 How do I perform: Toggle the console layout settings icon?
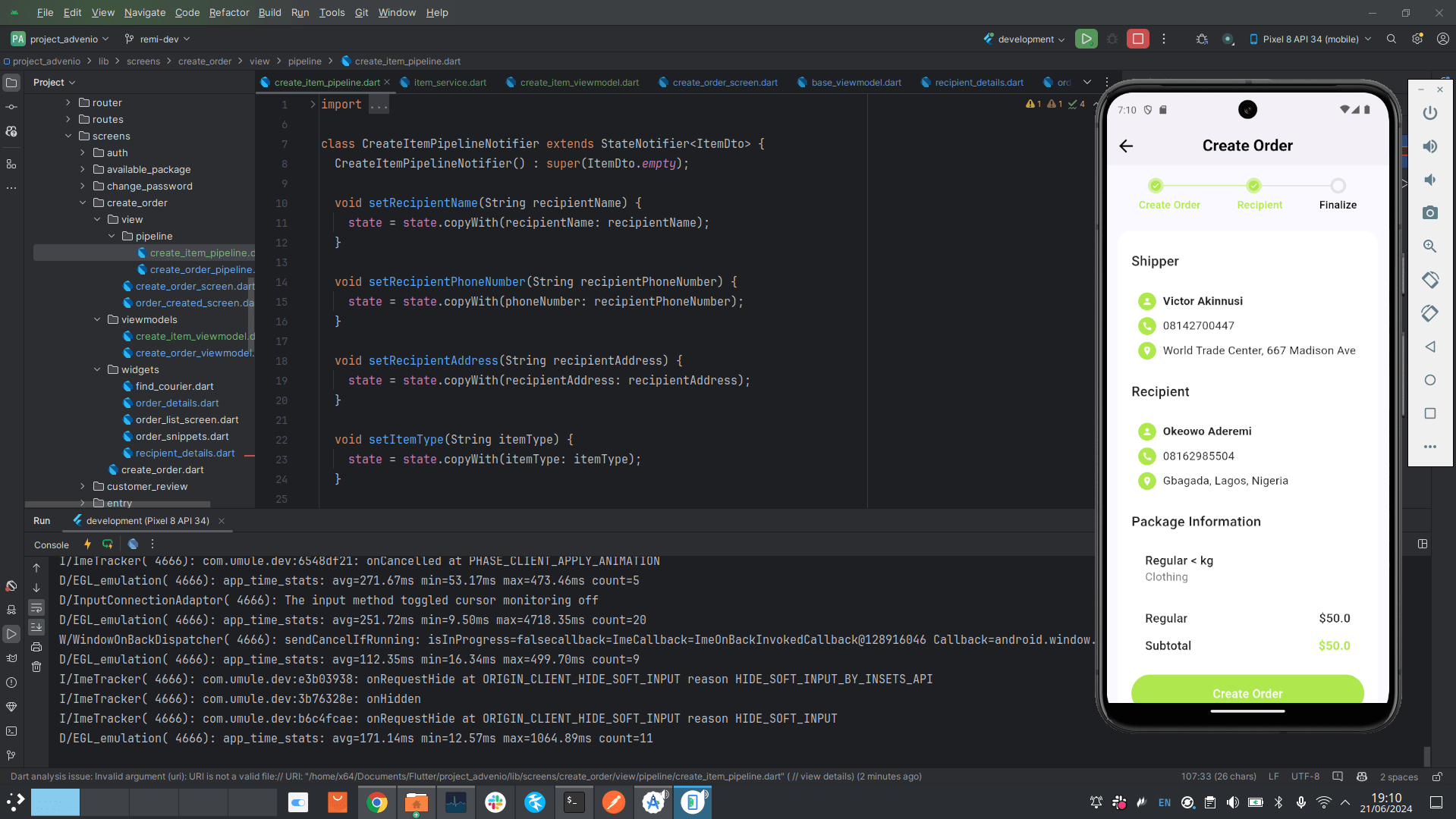[x=1423, y=544]
